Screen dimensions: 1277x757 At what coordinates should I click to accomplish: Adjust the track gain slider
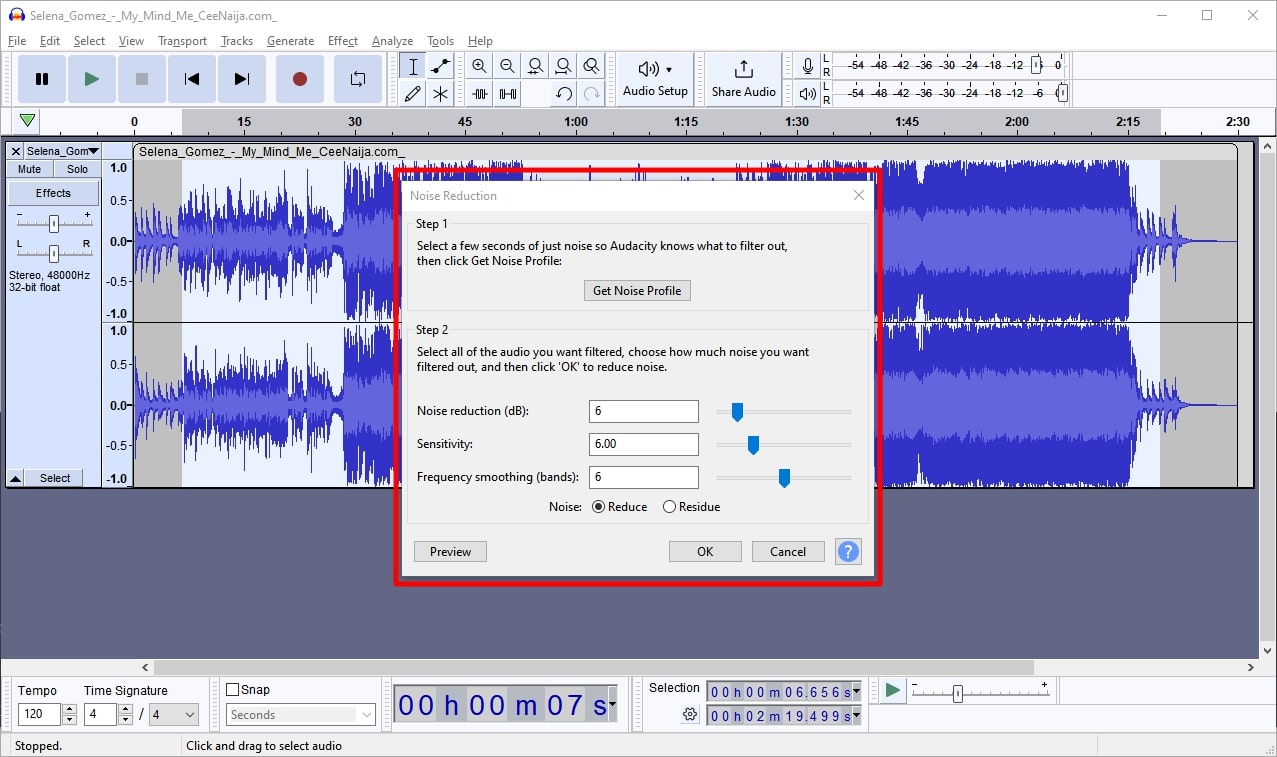point(54,223)
